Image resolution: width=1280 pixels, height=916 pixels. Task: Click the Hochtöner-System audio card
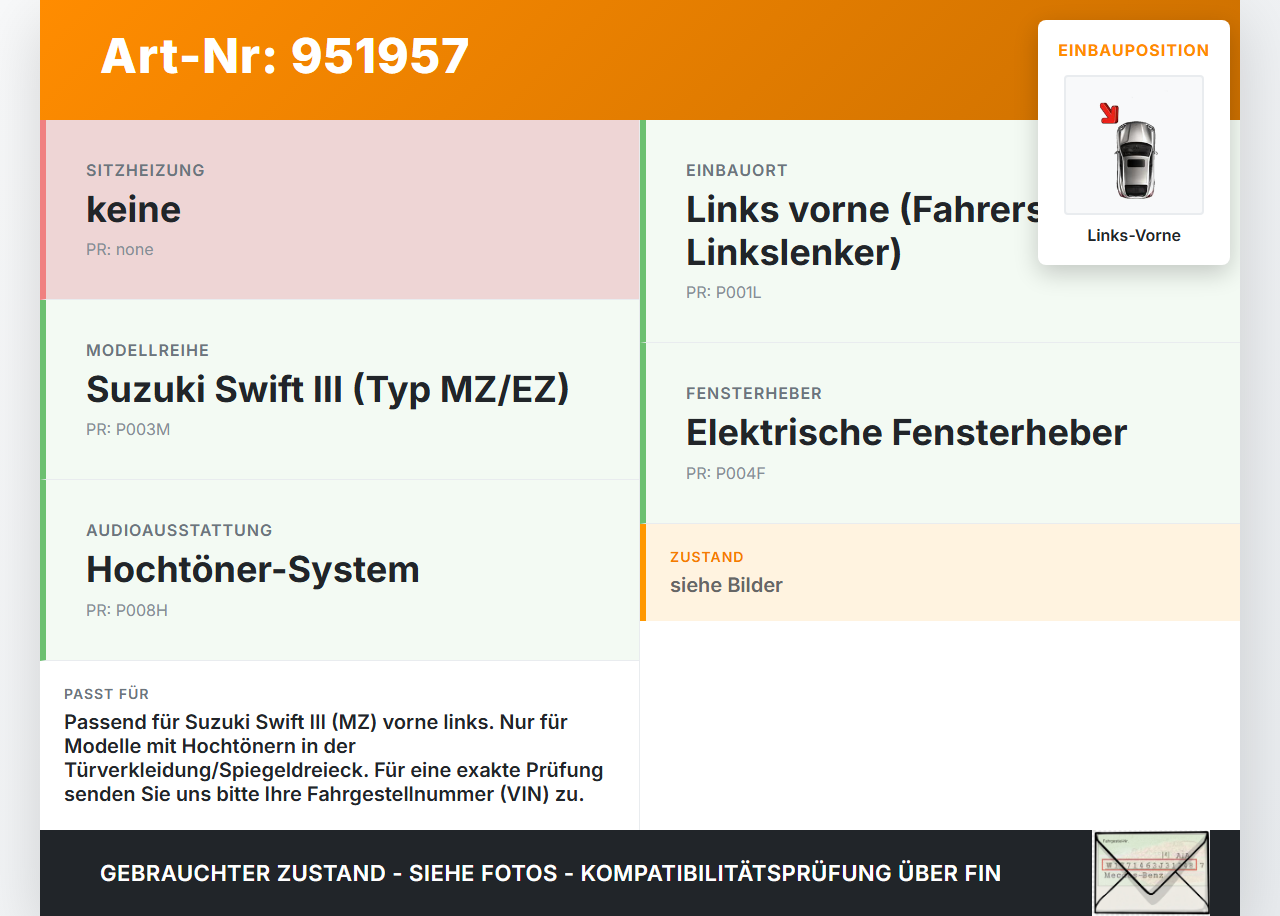tap(340, 570)
